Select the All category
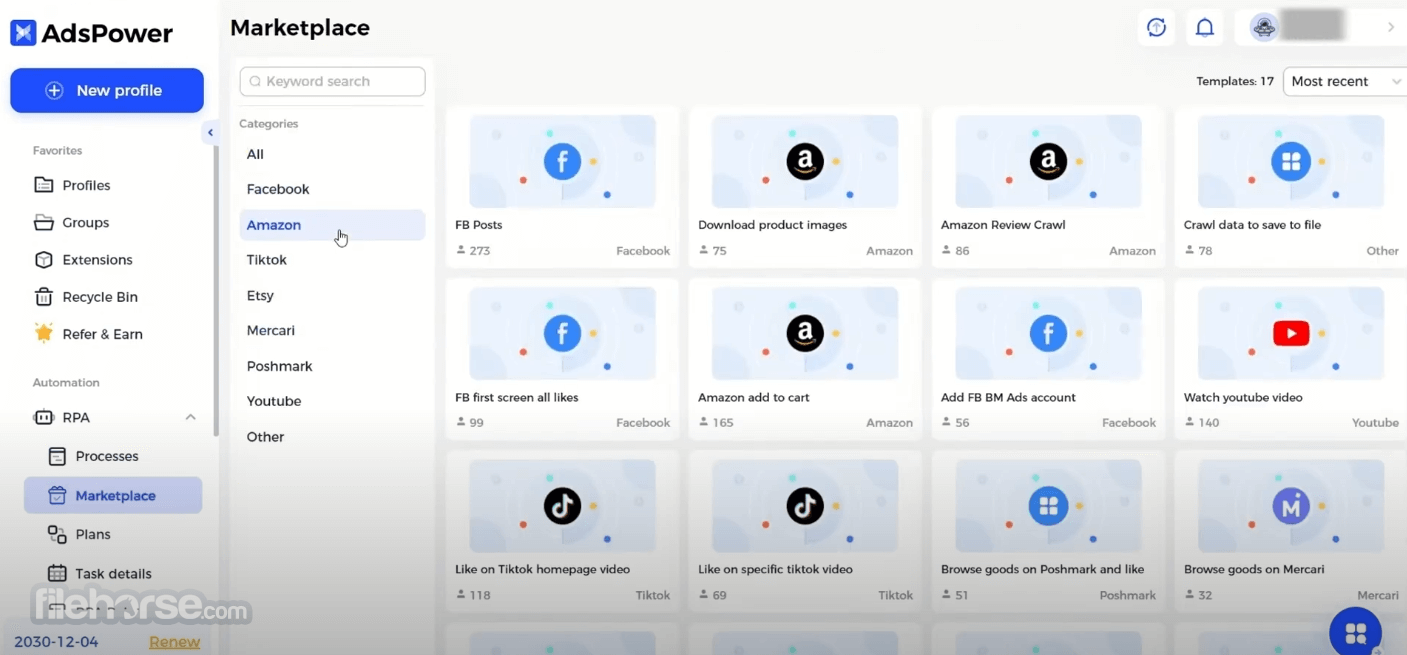This screenshot has width=1407, height=655. 332,154
